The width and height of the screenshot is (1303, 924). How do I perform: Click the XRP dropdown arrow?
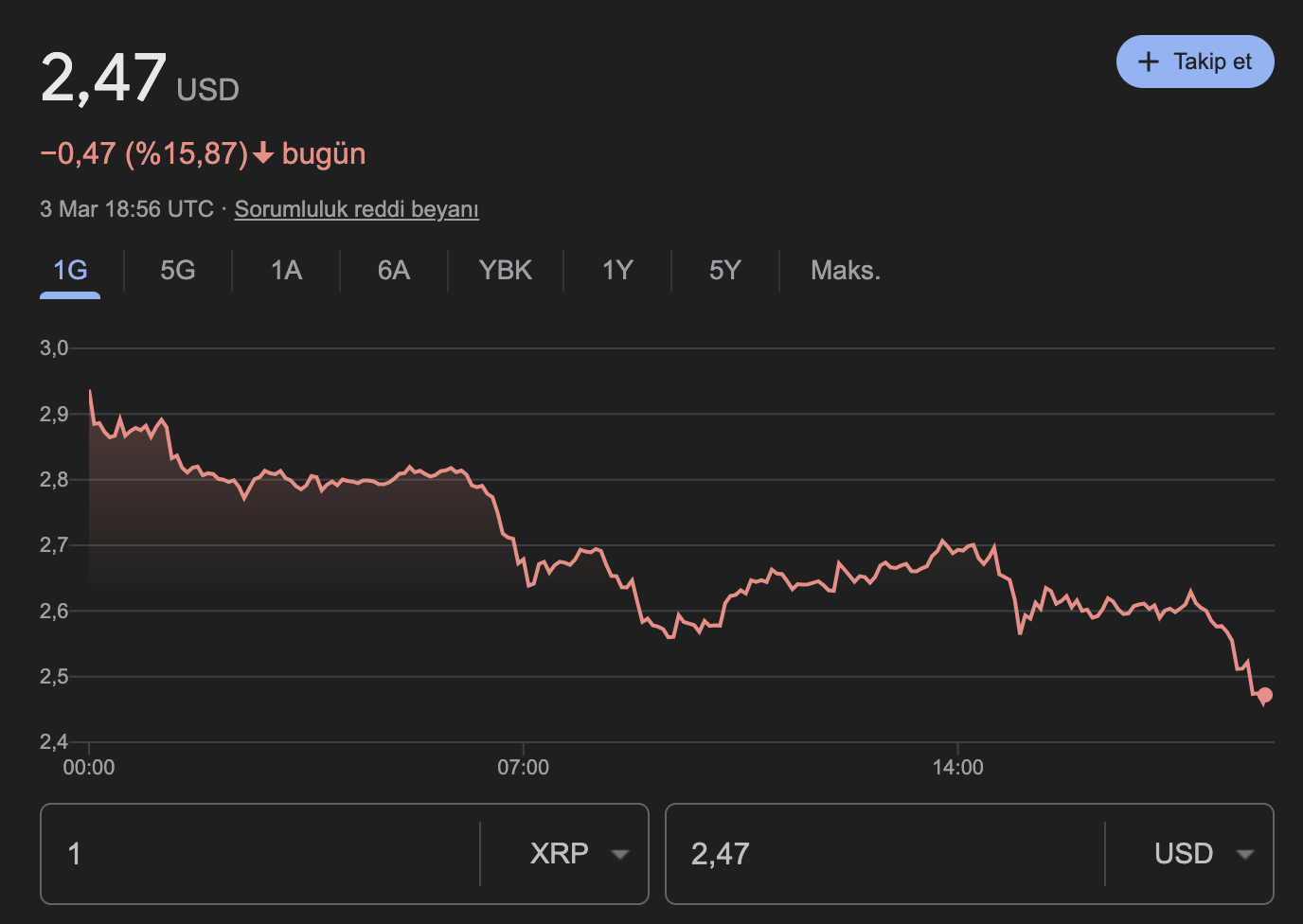click(620, 855)
